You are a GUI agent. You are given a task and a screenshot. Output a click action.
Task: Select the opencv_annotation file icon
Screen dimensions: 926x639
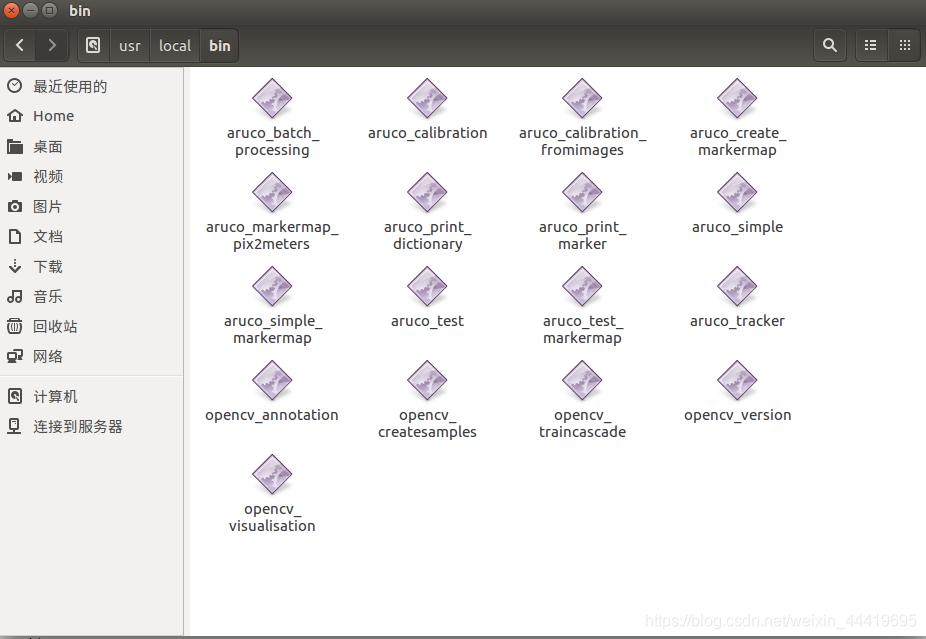coord(272,380)
